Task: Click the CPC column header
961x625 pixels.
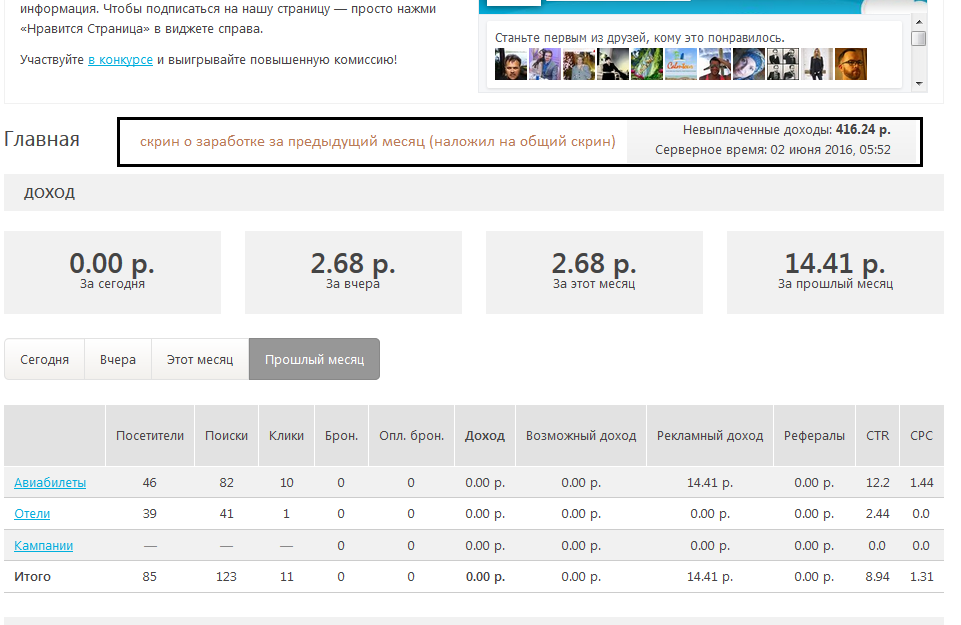Action: tap(921, 436)
